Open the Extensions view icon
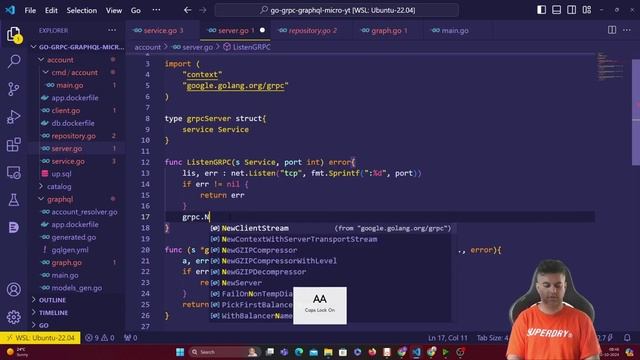 point(14,144)
